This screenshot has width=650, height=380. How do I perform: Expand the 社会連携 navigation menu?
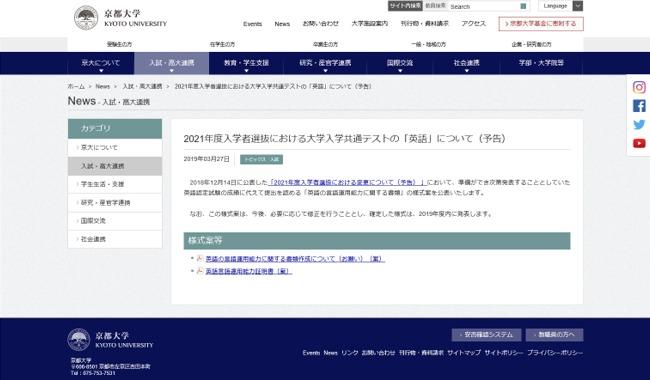[466, 63]
